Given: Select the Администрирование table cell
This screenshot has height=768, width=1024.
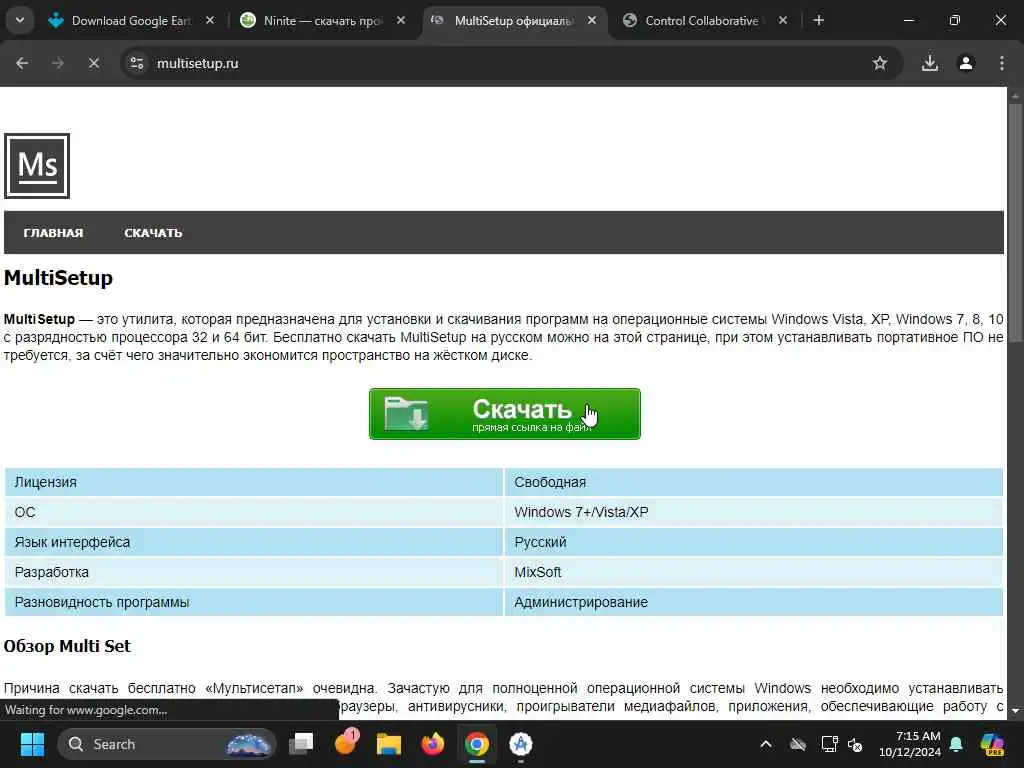Looking at the screenshot, I should 754,602.
